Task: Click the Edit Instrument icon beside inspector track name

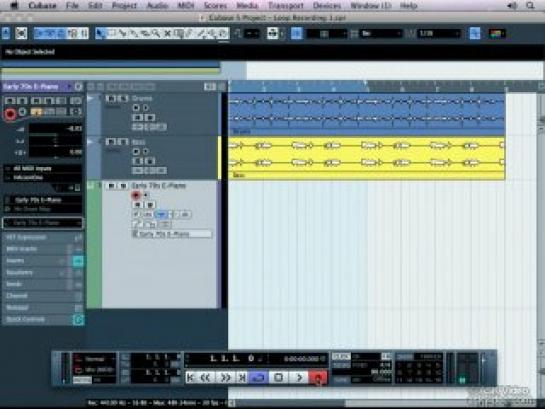Action: (x=79, y=86)
